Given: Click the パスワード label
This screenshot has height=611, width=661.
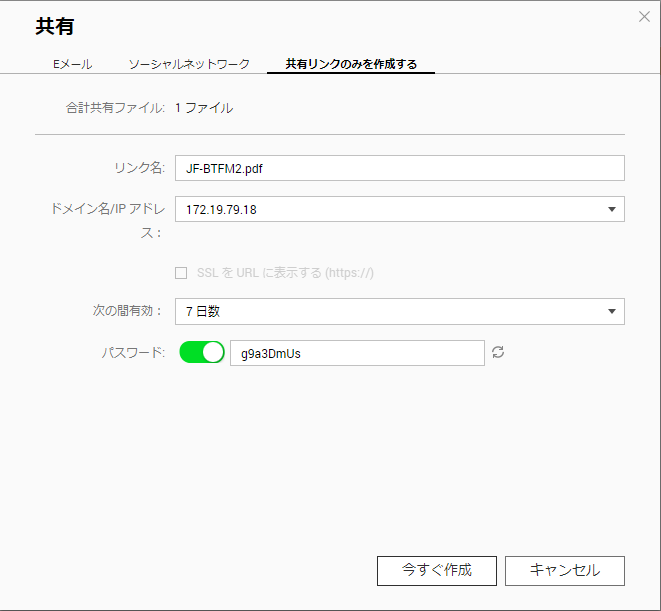Looking at the screenshot, I should (133, 353).
